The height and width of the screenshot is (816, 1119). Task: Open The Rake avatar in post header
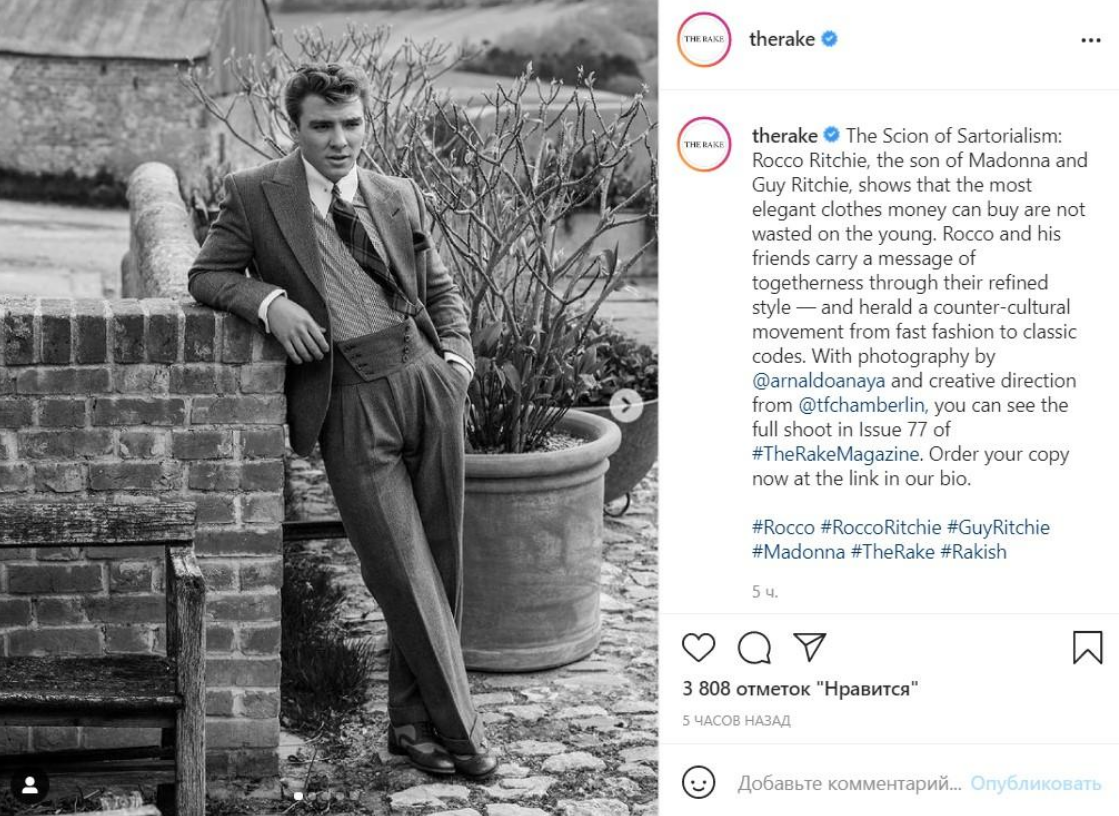704,40
